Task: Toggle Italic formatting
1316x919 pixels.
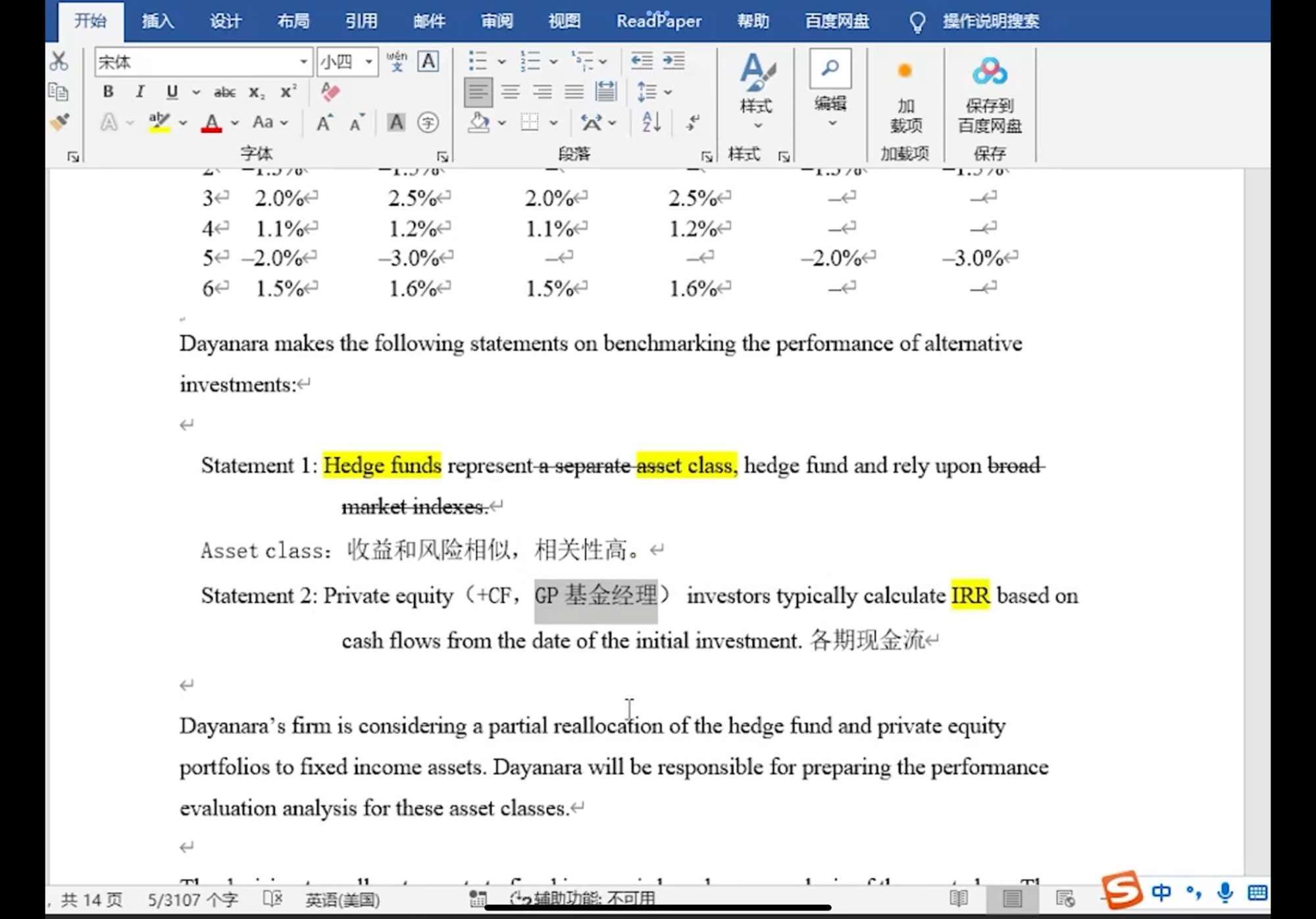Action: (x=139, y=91)
